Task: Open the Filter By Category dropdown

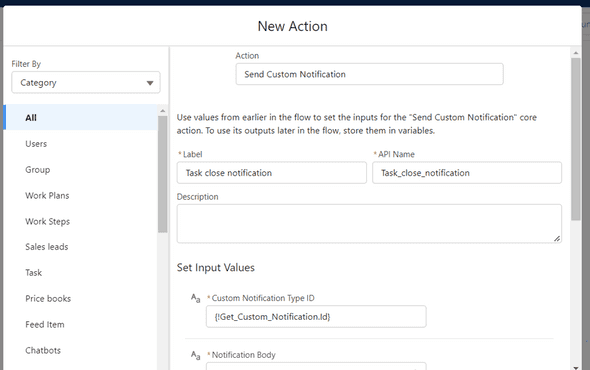Action: point(86,82)
